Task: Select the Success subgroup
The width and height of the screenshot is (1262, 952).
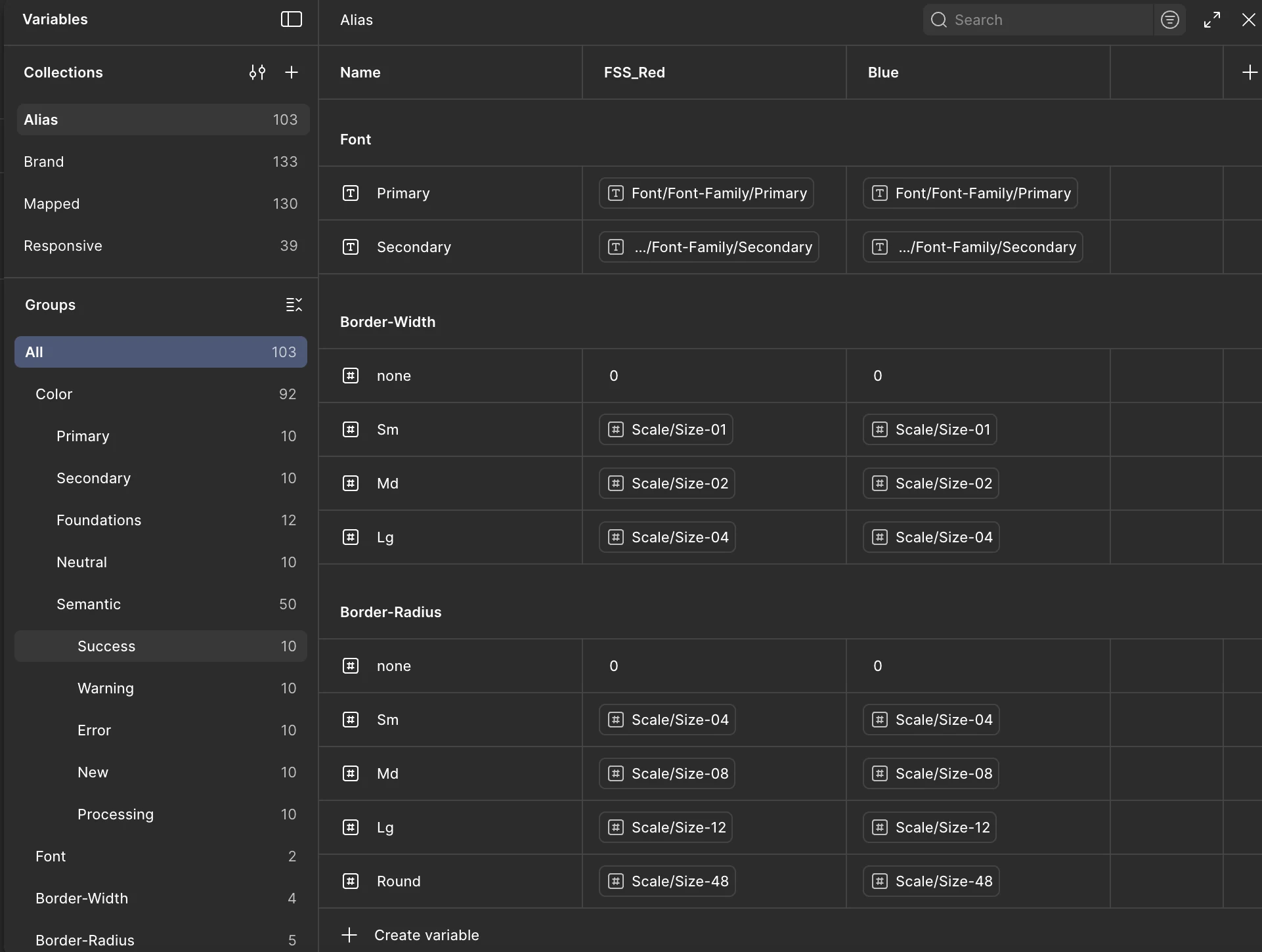Action: [x=161, y=646]
